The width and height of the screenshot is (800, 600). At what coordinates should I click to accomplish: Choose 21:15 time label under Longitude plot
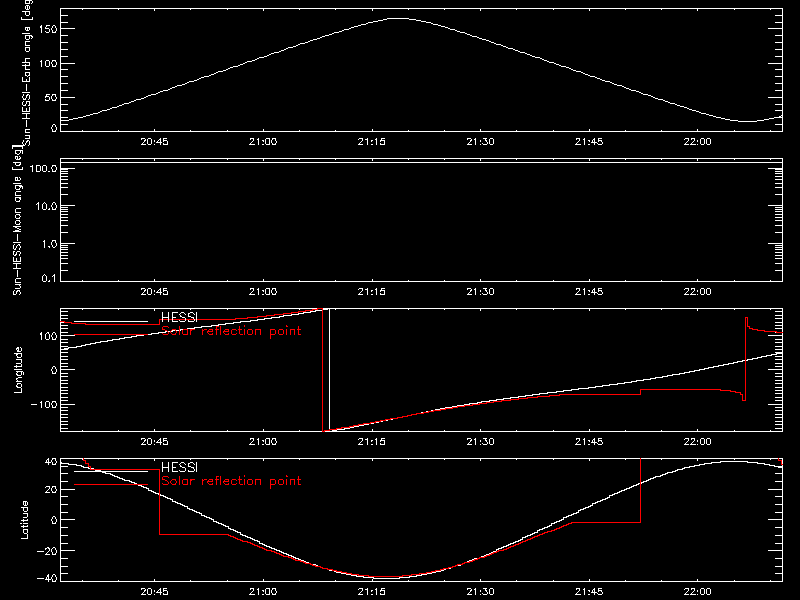click(371, 442)
